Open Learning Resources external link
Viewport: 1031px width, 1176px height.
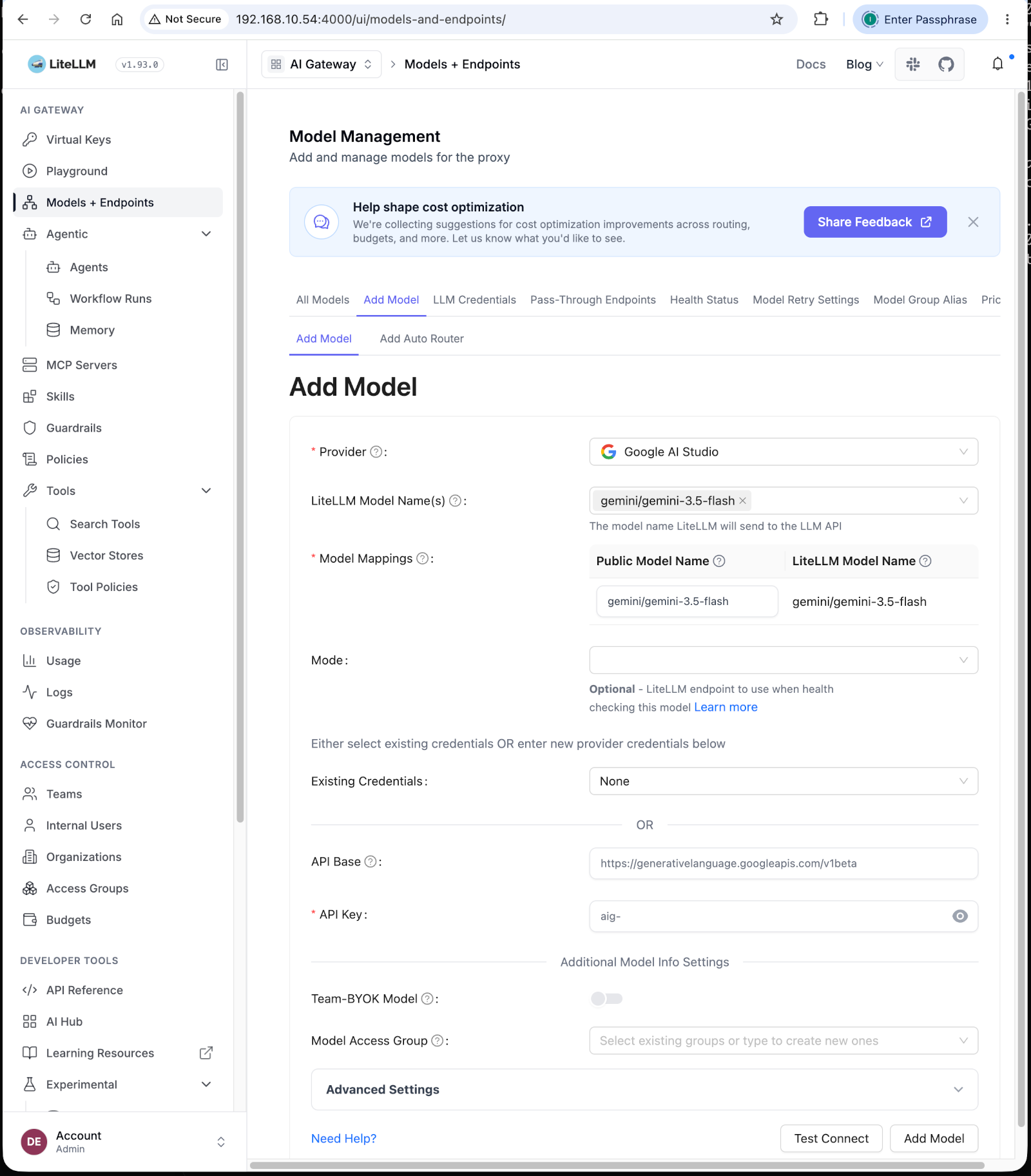coord(118,1054)
